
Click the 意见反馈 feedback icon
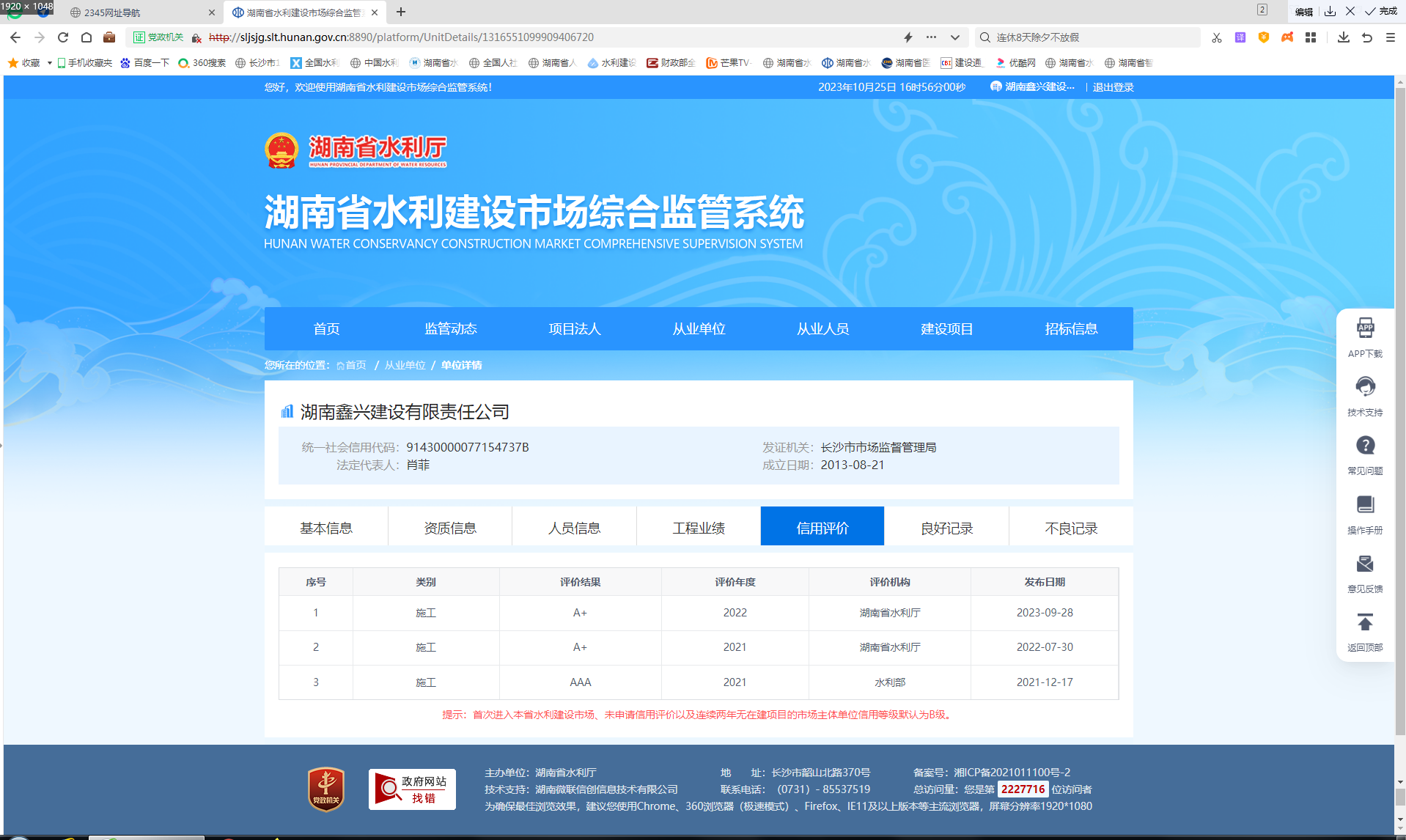point(1364,564)
